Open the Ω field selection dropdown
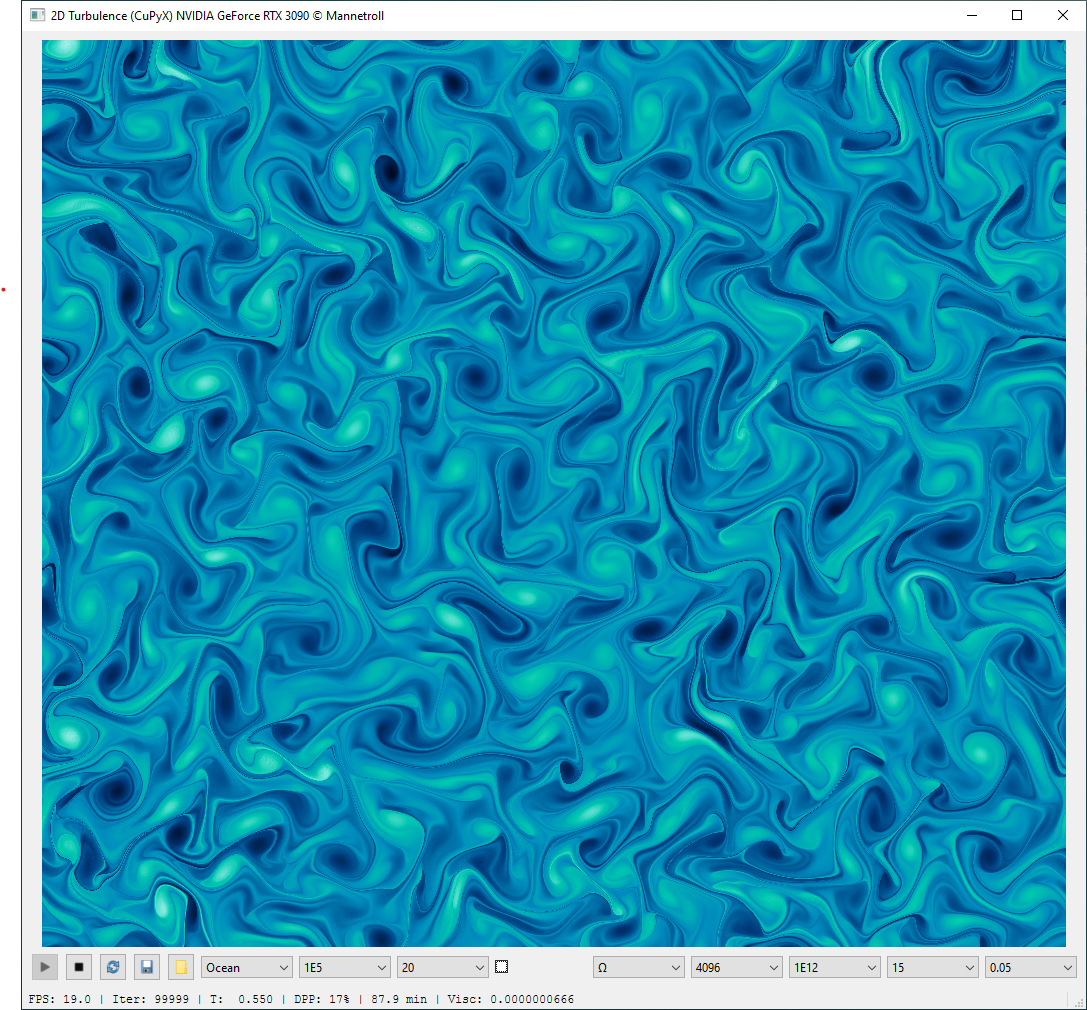Screen dimensions: 1087x1010 point(638,967)
